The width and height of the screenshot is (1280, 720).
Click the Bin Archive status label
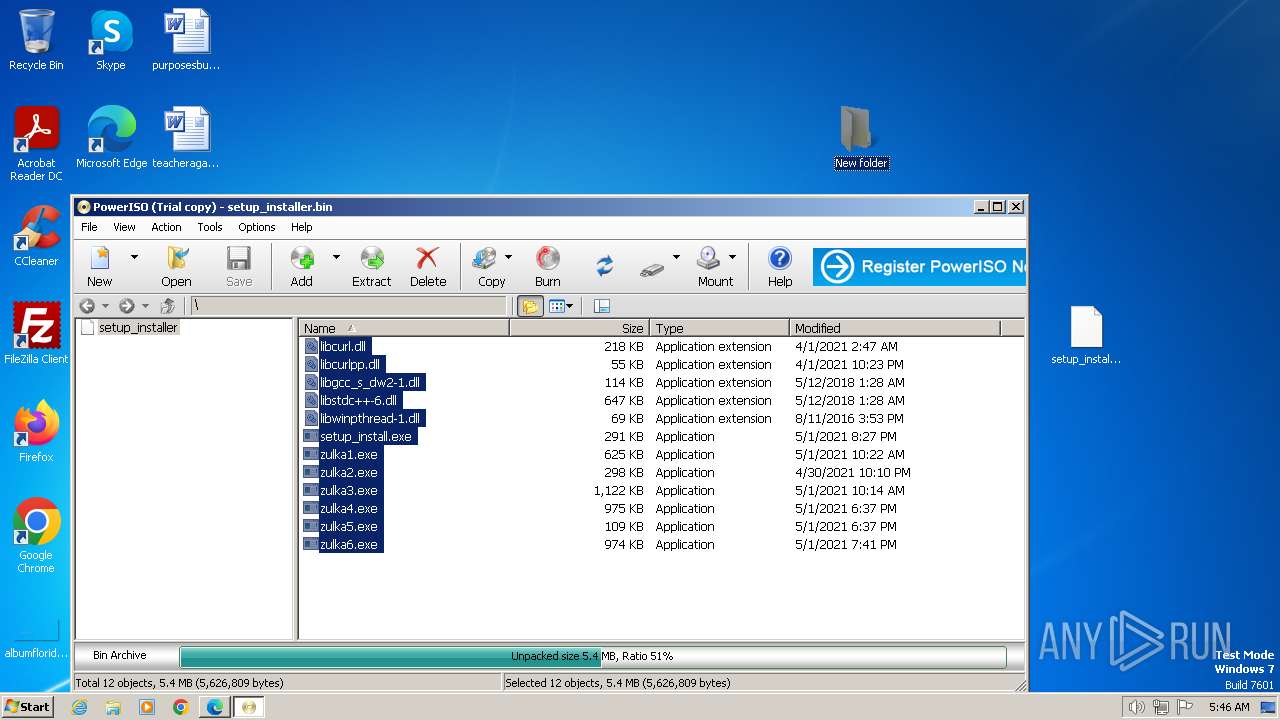point(120,656)
